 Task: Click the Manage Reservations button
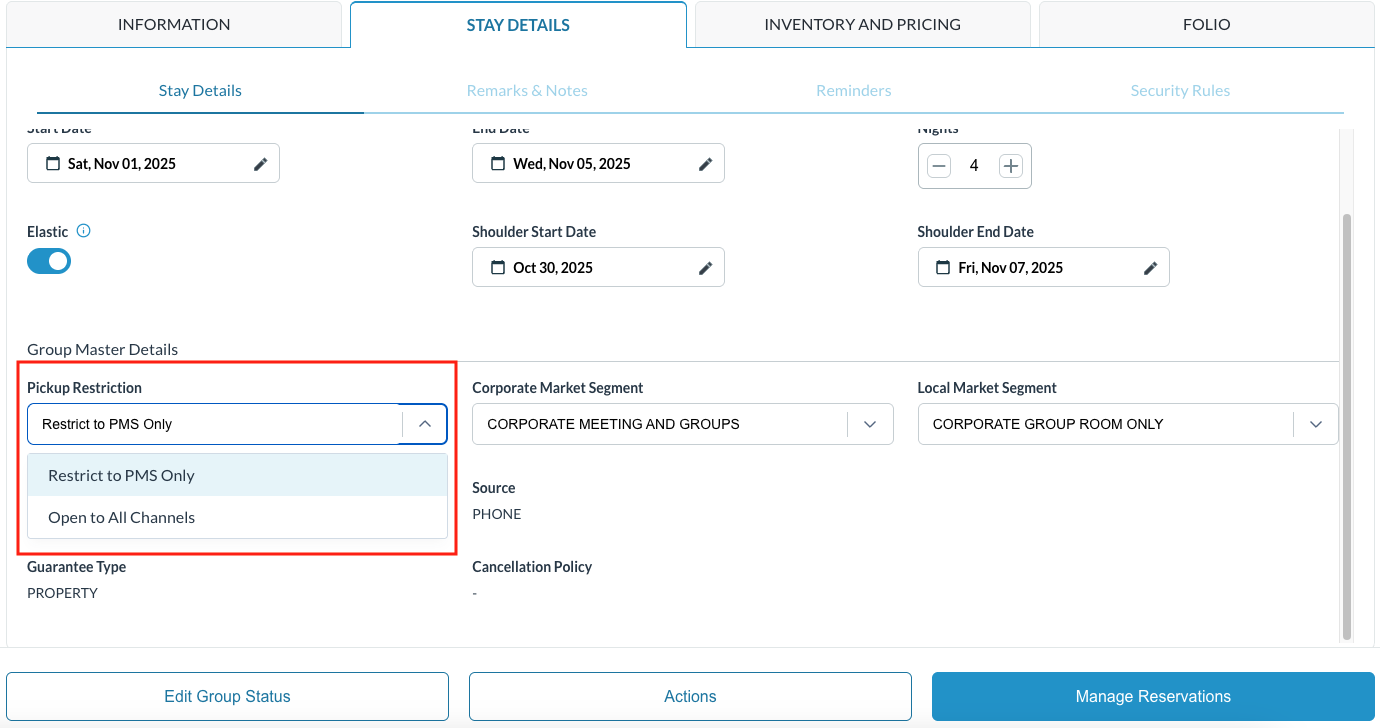pos(1153,696)
